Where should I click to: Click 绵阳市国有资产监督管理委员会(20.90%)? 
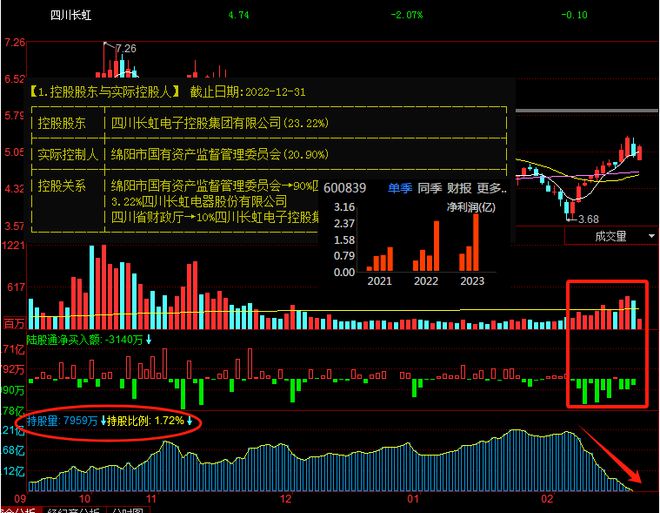pos(220,154)
